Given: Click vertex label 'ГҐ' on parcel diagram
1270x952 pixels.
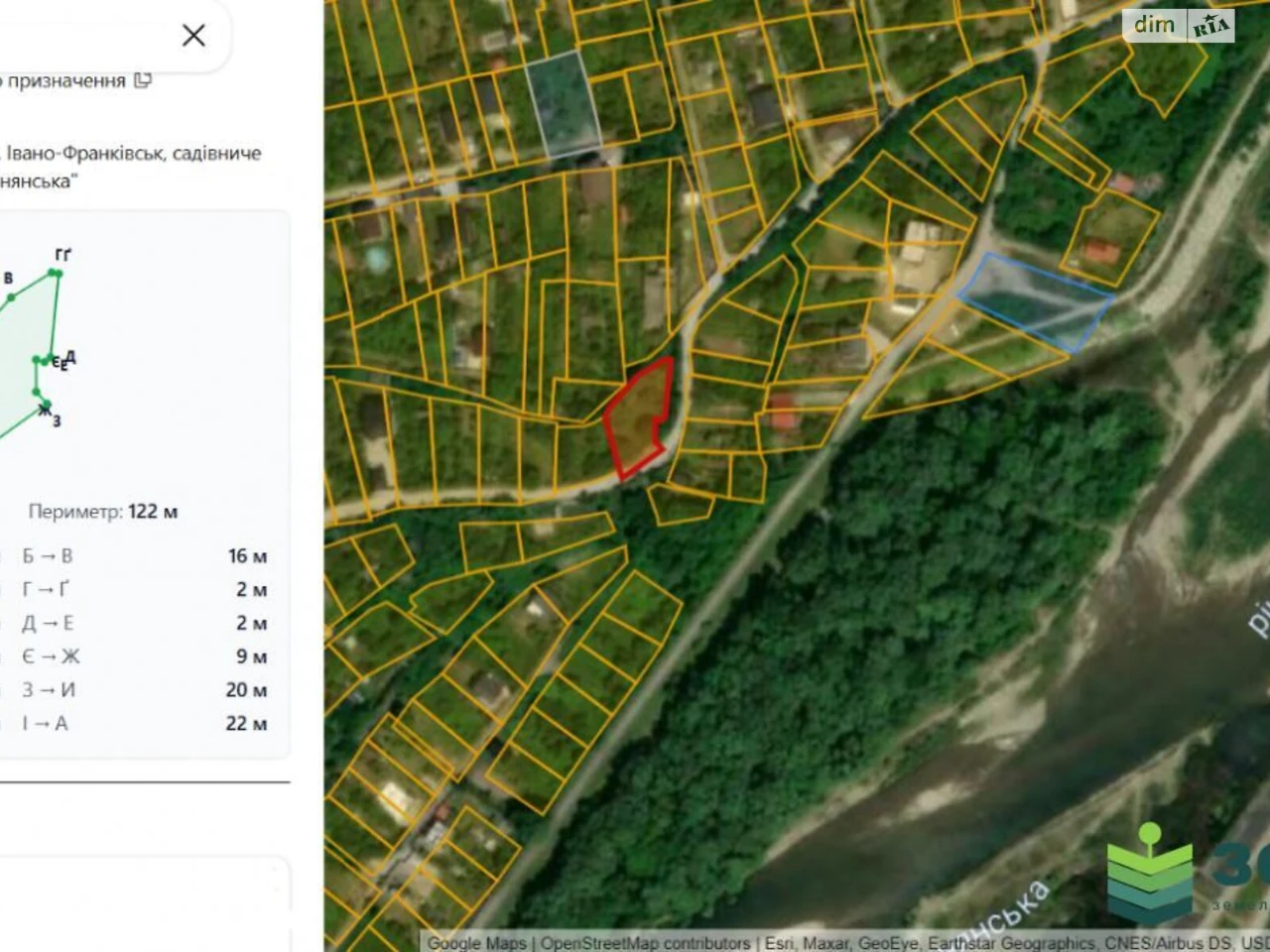Looking at the screenshot, I should pos(63,256).
